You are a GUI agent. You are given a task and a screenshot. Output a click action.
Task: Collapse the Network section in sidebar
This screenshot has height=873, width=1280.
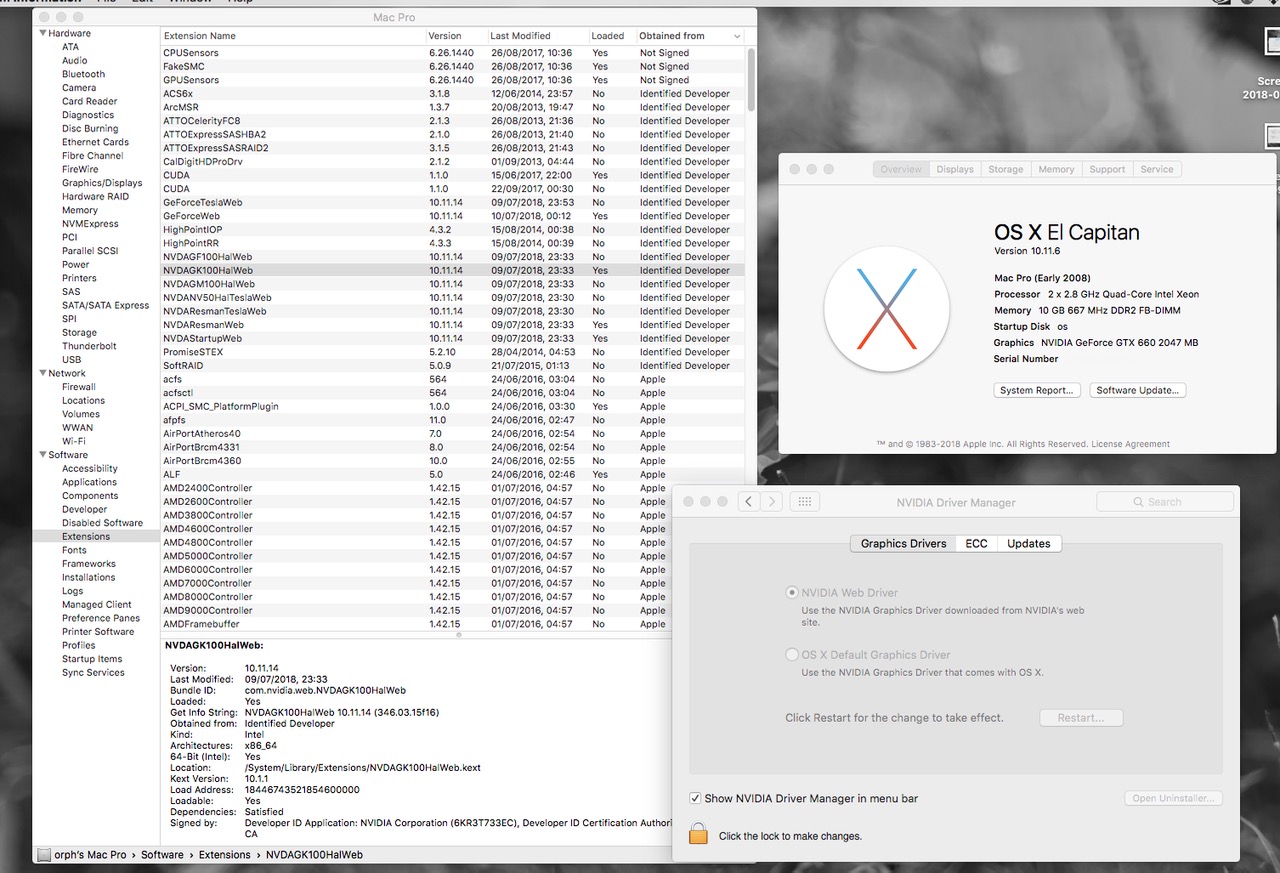tap(43, 373)
